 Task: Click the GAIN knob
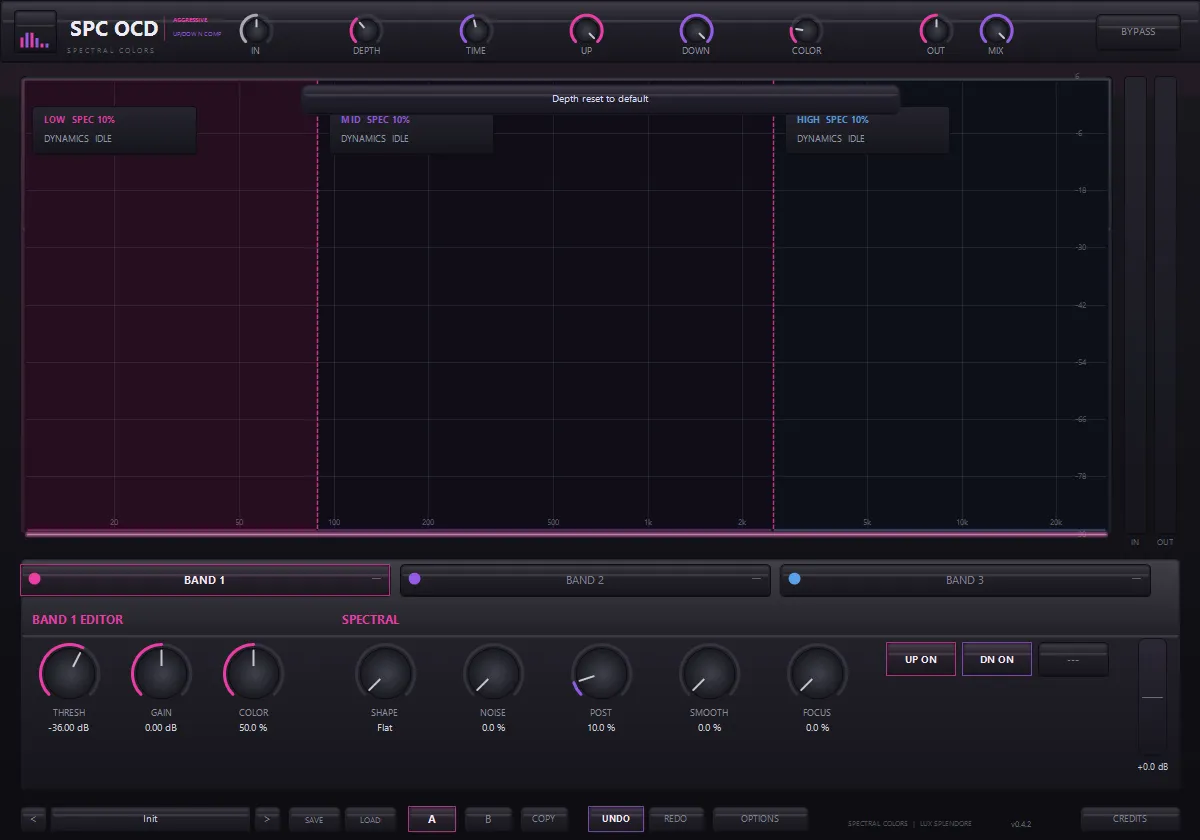(161, 672)
